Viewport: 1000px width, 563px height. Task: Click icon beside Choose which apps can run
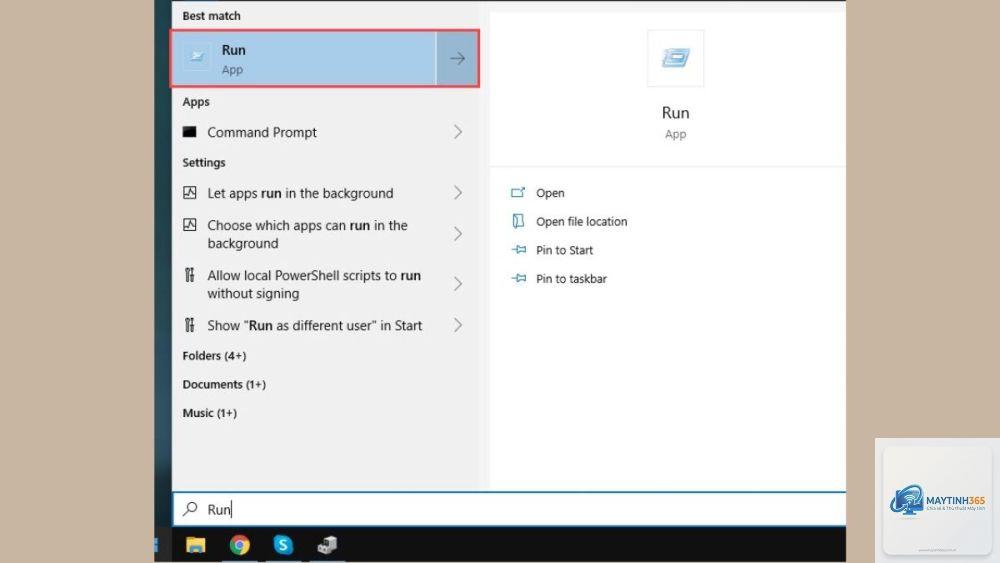(x=189, y=224)
